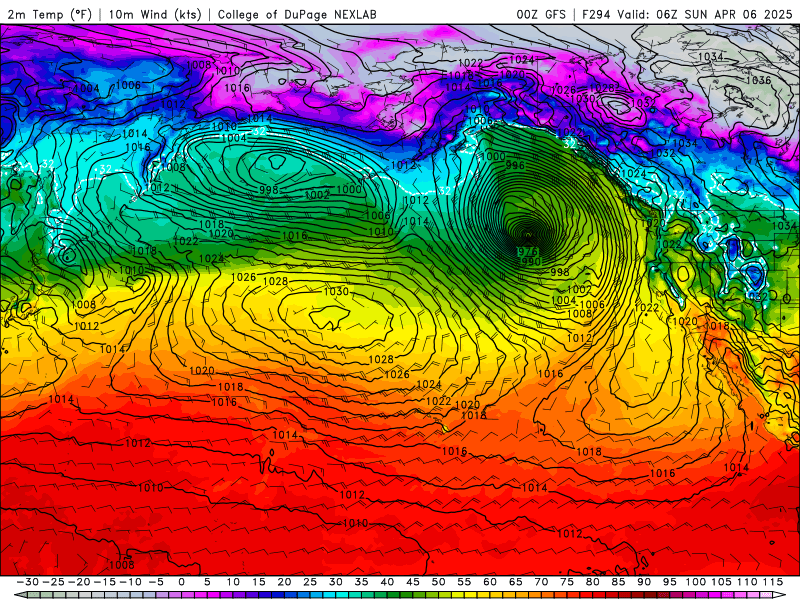Click the "30" colorbar scale label
800x600 pixels.
point(335,582)
